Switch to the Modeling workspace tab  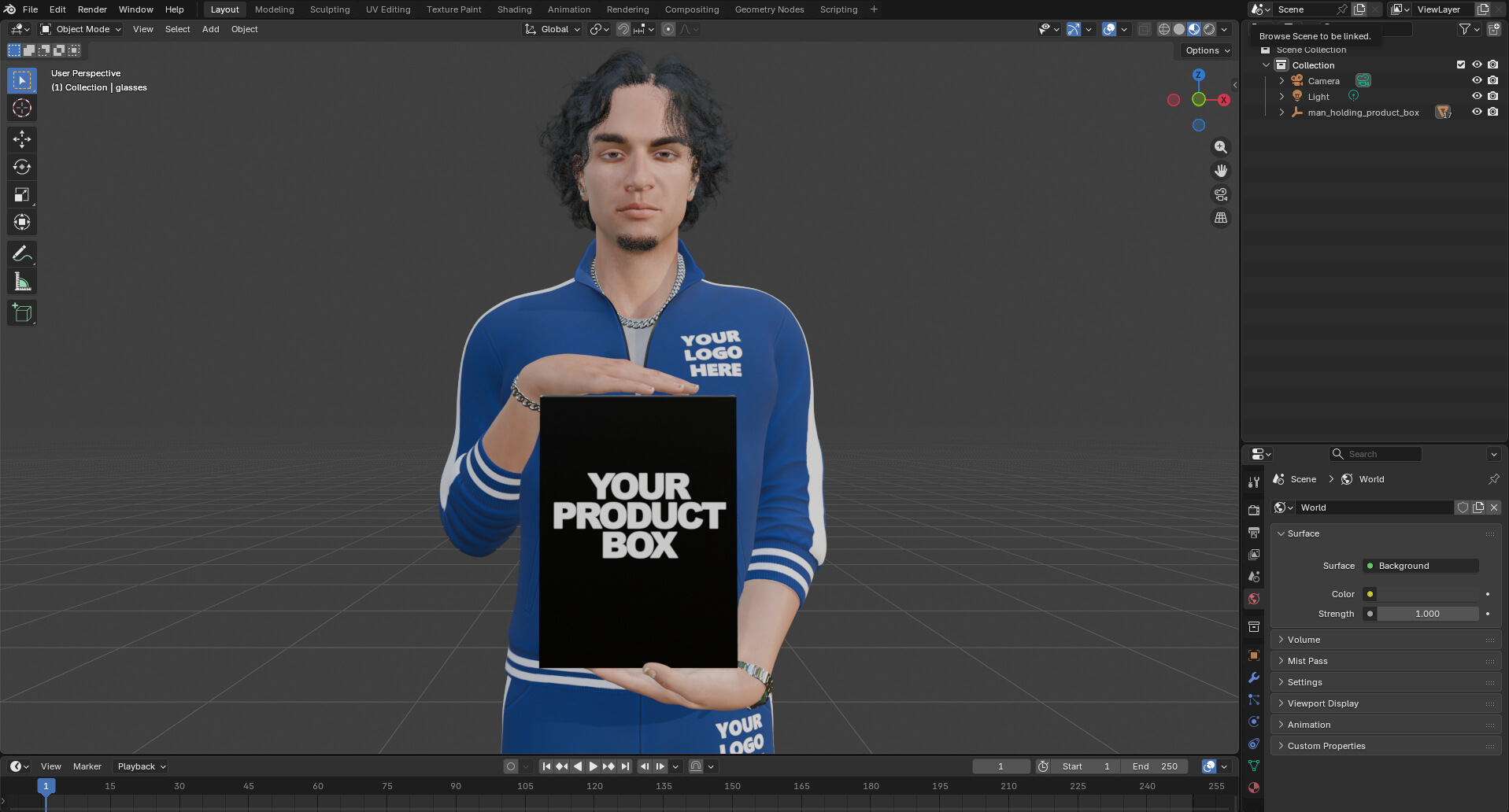click(274, 9)
